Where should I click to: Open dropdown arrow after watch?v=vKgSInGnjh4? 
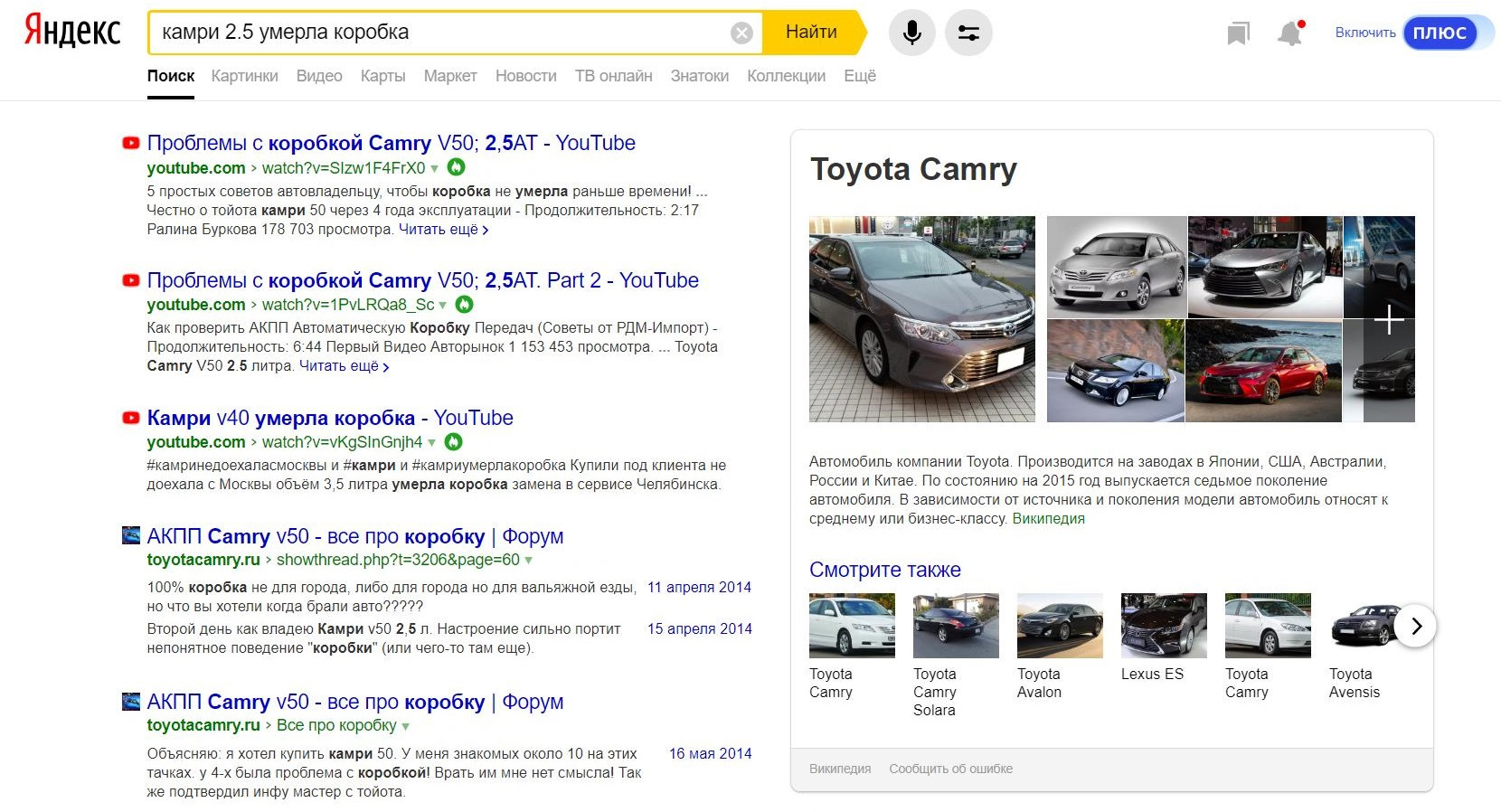(x=432, y=443)
